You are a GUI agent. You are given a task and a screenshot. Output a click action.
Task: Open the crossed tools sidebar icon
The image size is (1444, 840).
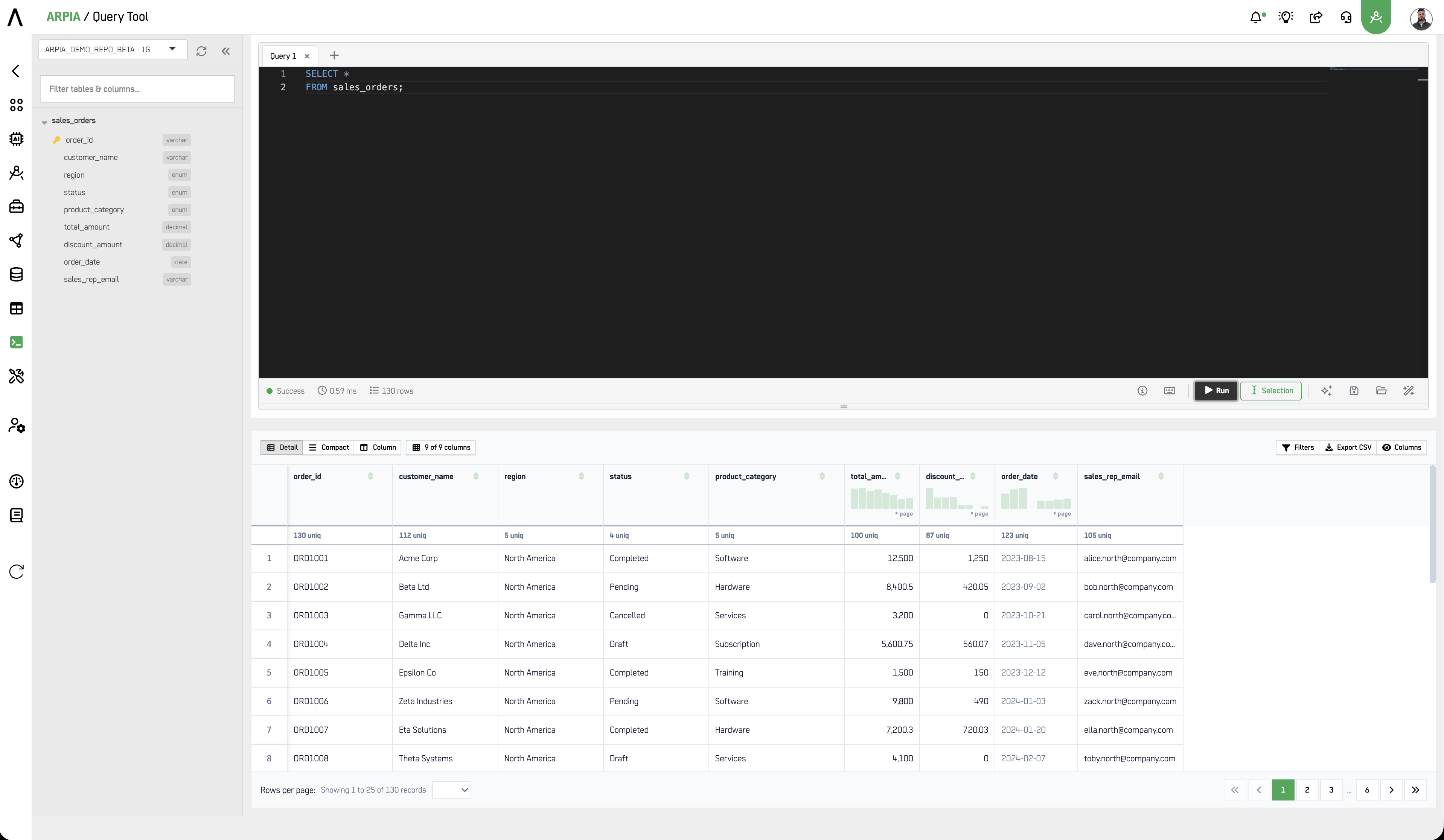pyautogui.click(x=17, y=376)
